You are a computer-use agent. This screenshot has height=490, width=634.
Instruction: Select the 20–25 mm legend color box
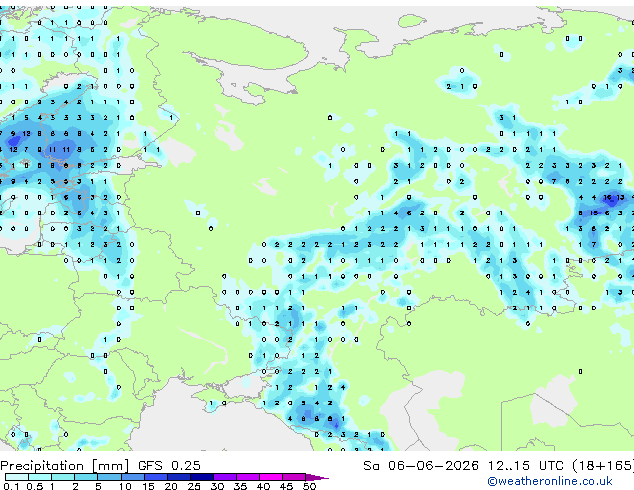[178, 477]
